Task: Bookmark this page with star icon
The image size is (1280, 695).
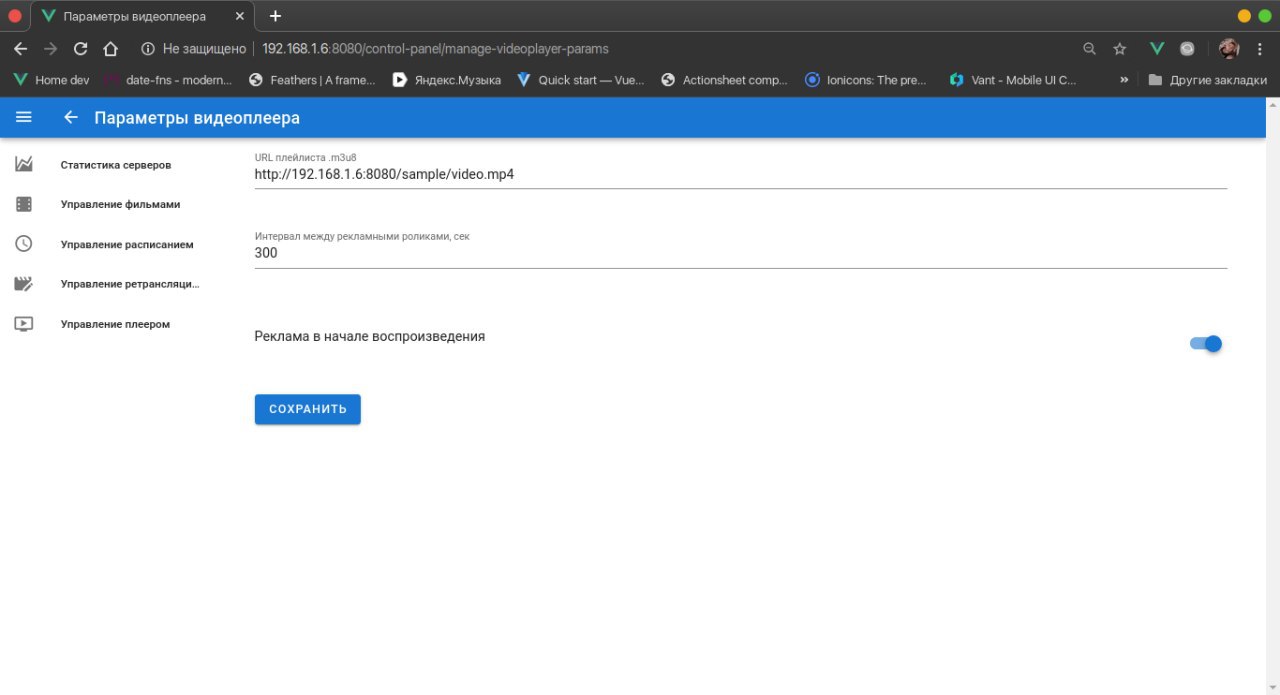Action: click(x=1120, y=48)
